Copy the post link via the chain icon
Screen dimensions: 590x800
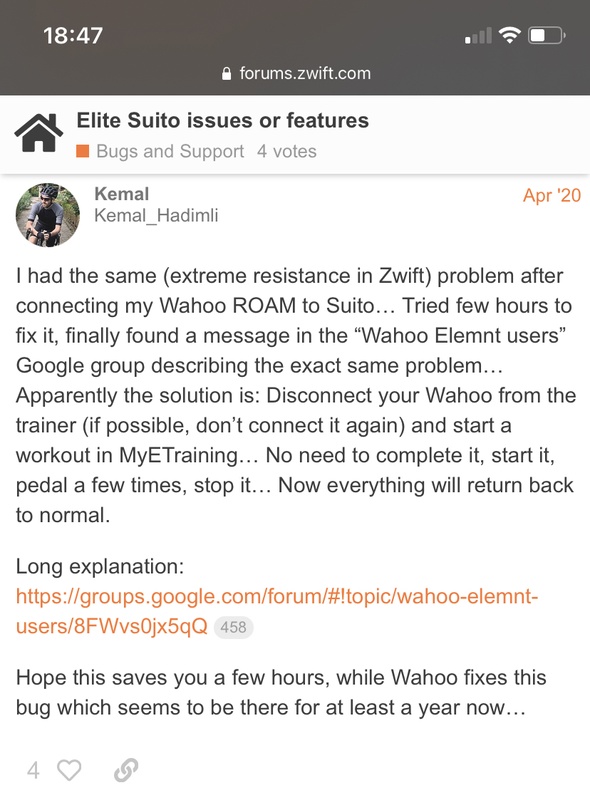tap(126, 770)
